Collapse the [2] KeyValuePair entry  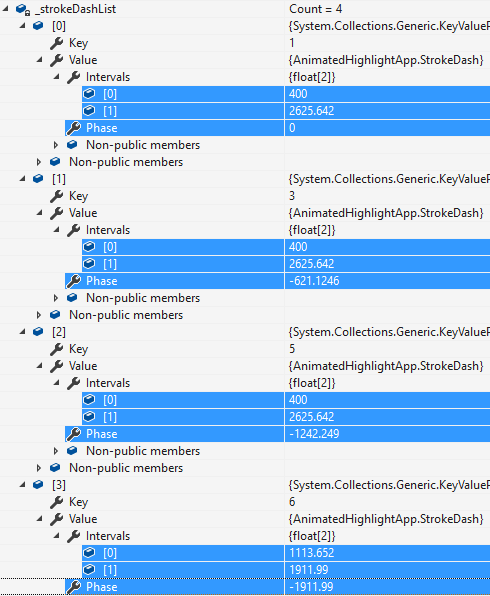pos(22,332)
